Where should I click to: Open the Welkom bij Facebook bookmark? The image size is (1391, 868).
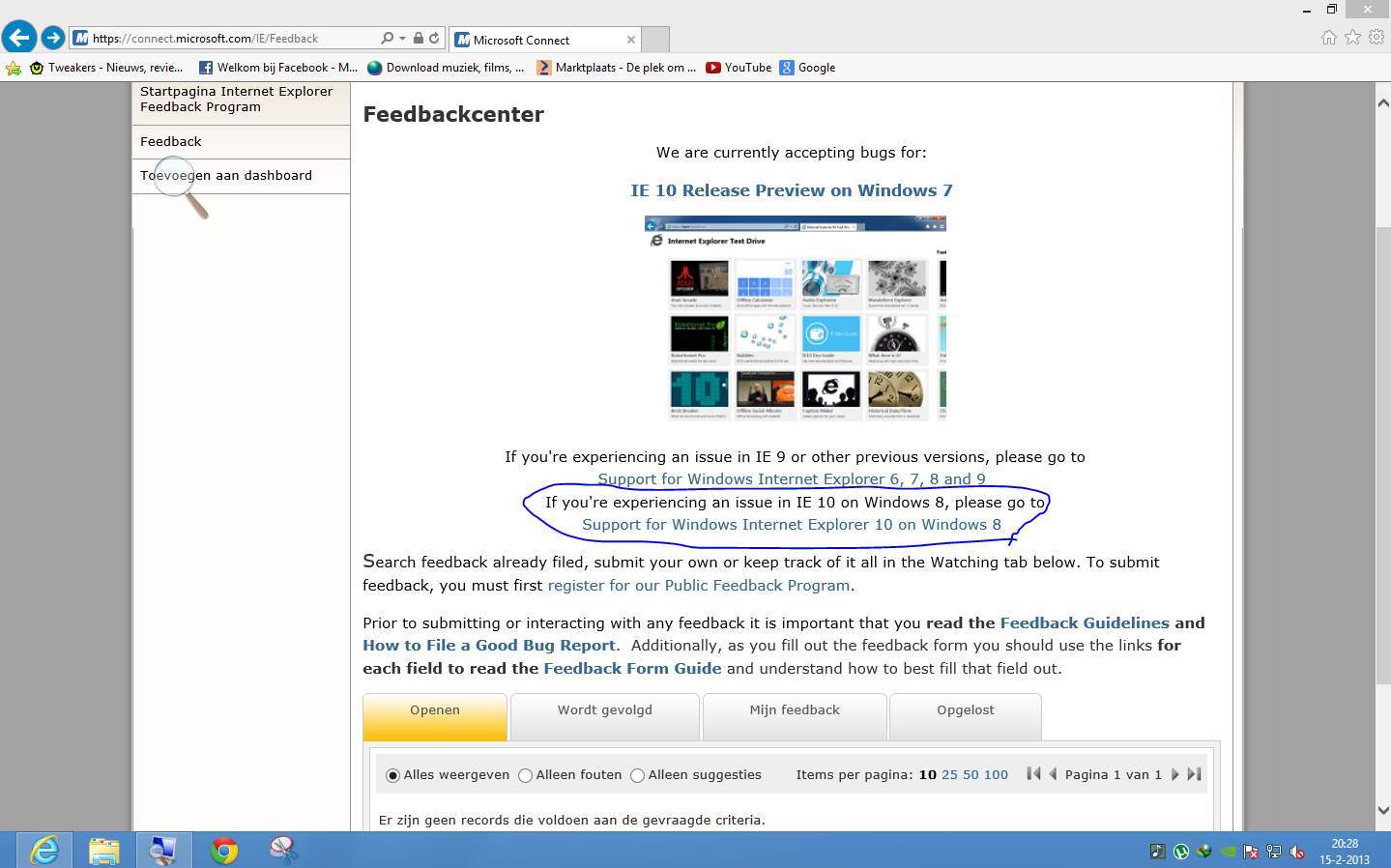[x=278, y=68]
